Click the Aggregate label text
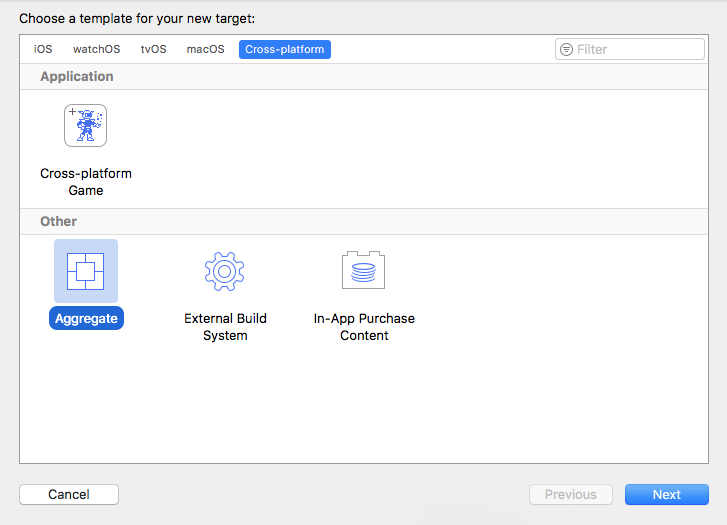The height and width of the screenshot is (525, 727). (86, 319)
